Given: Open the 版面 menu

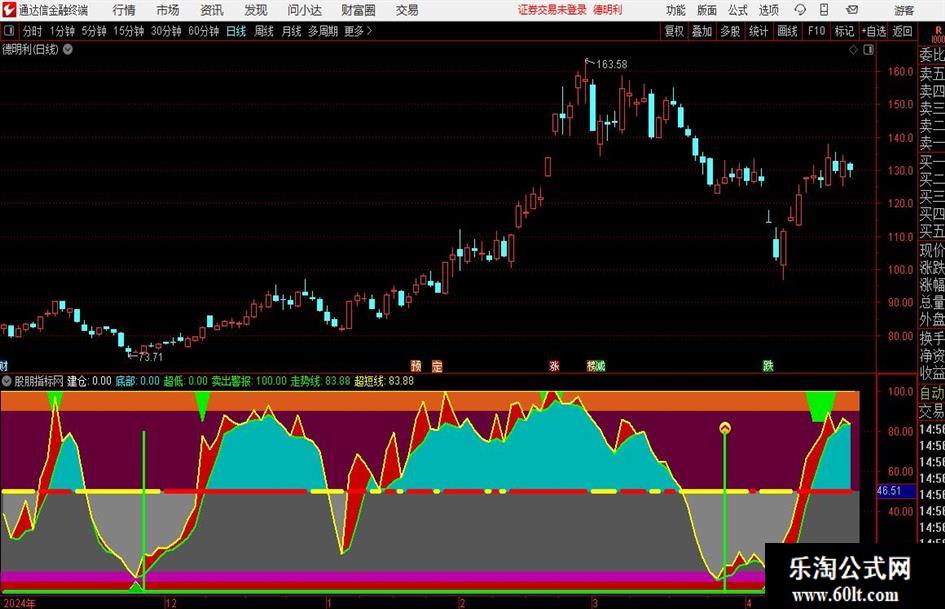Looking at the screenshot, I should 707,10.
